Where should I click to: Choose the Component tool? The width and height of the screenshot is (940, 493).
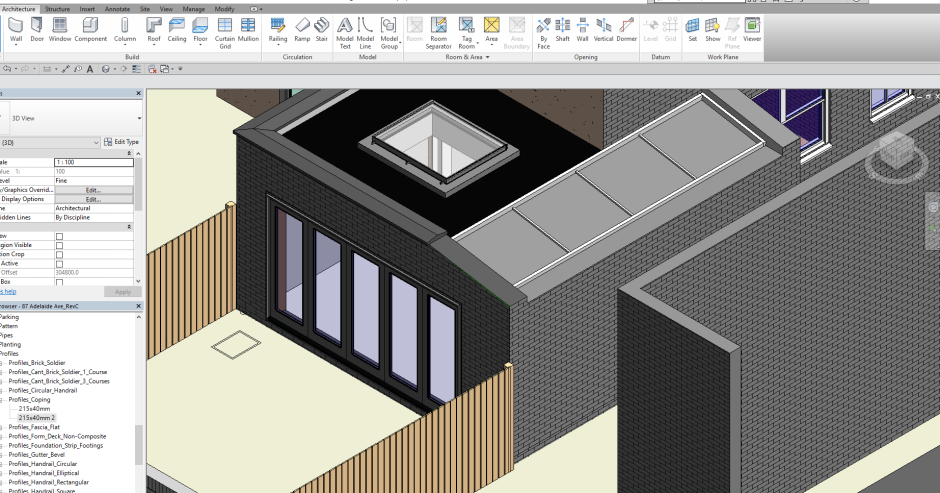click(91, 30)
